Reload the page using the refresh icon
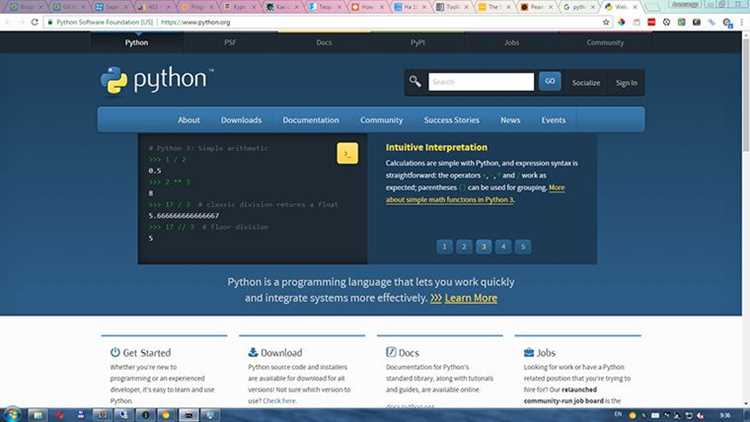 point(34,22)
